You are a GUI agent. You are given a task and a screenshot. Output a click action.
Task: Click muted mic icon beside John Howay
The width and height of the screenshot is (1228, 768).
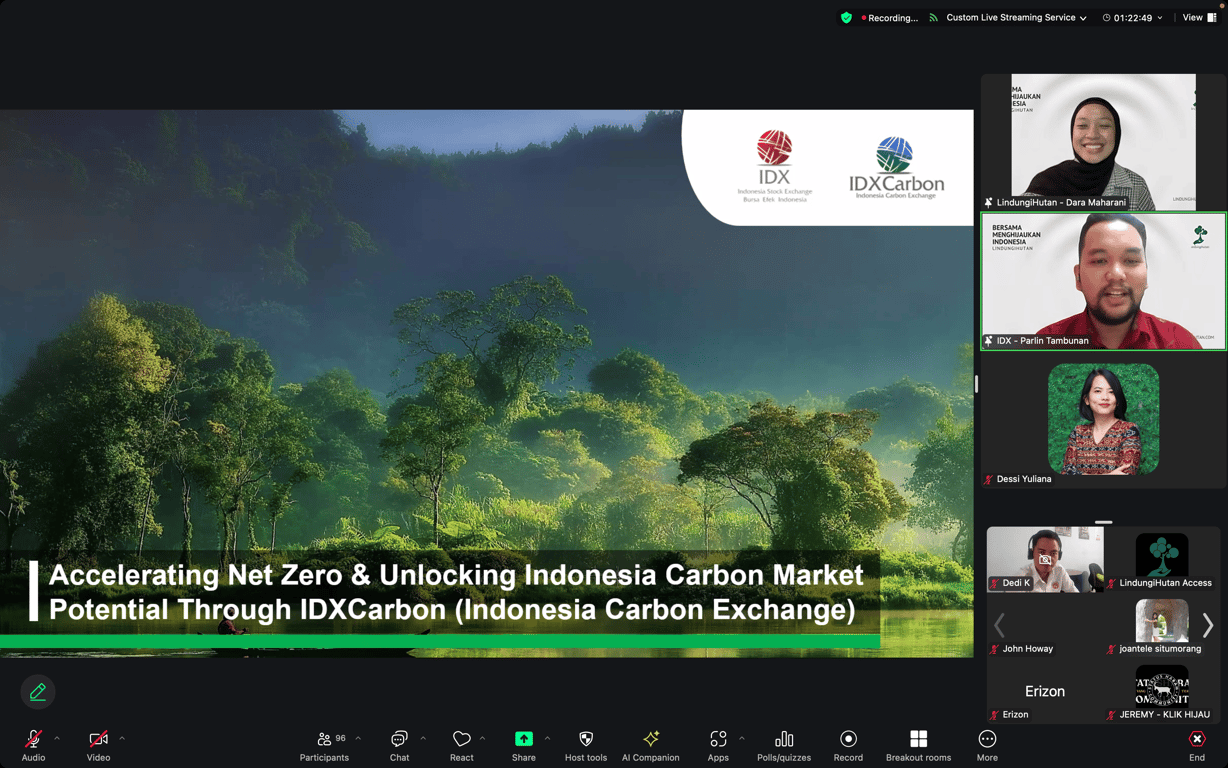[x=994, y=649]
